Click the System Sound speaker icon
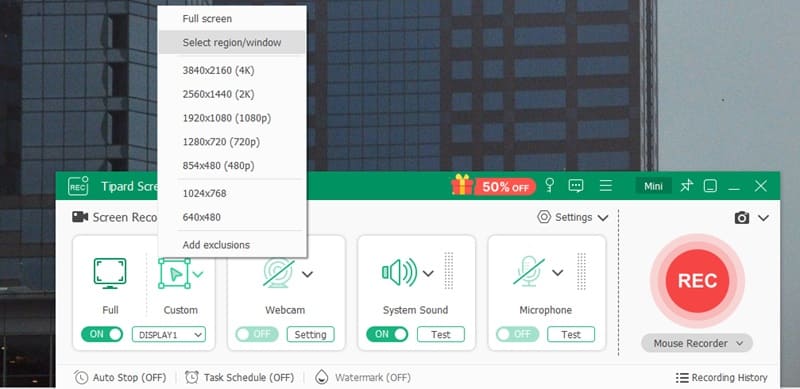The width and height of the screenshot is (800, 389). pos(399,273)
